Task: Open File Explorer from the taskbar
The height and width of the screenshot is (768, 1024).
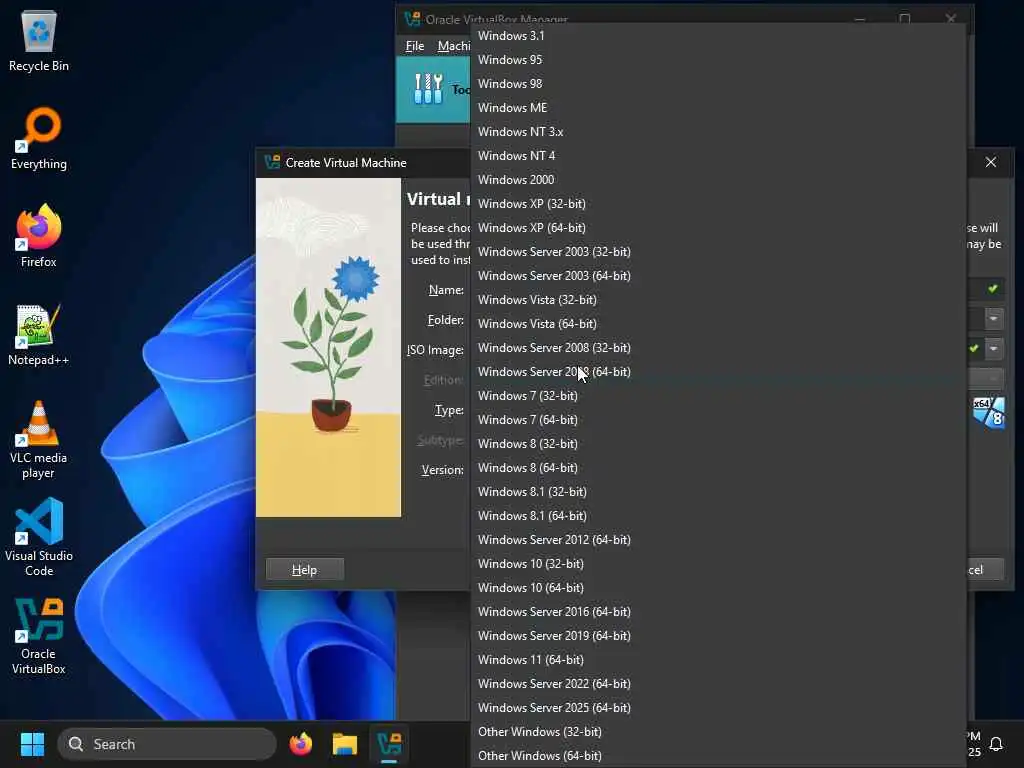Action: [345, 744]
